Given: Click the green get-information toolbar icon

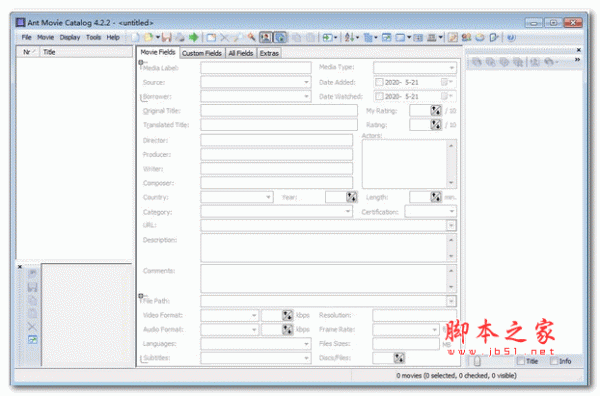Looking at the screenshot, I should [328, 37].
